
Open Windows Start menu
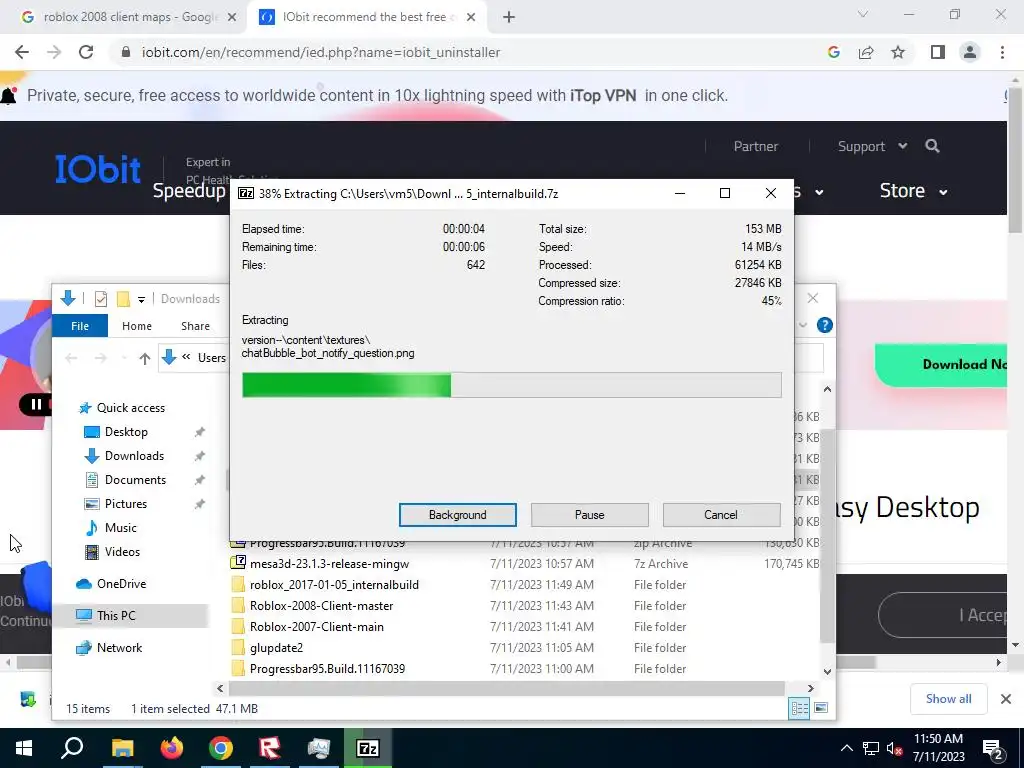click(24, 748)
